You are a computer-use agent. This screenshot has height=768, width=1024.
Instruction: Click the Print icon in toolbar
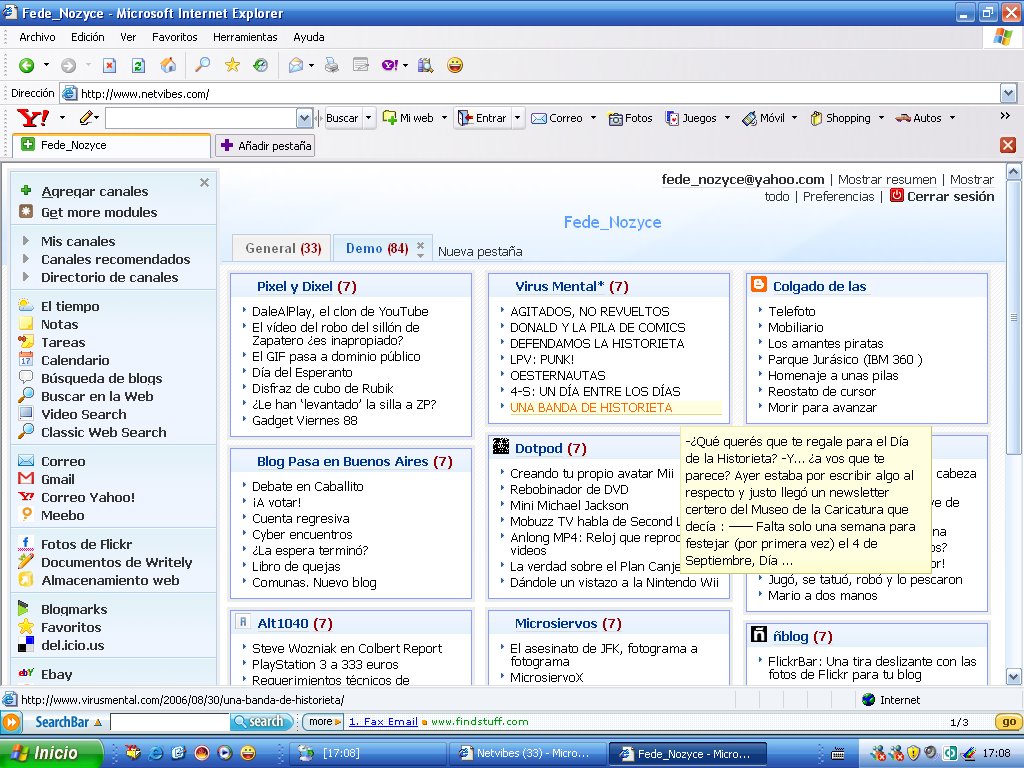click(332, 65)
